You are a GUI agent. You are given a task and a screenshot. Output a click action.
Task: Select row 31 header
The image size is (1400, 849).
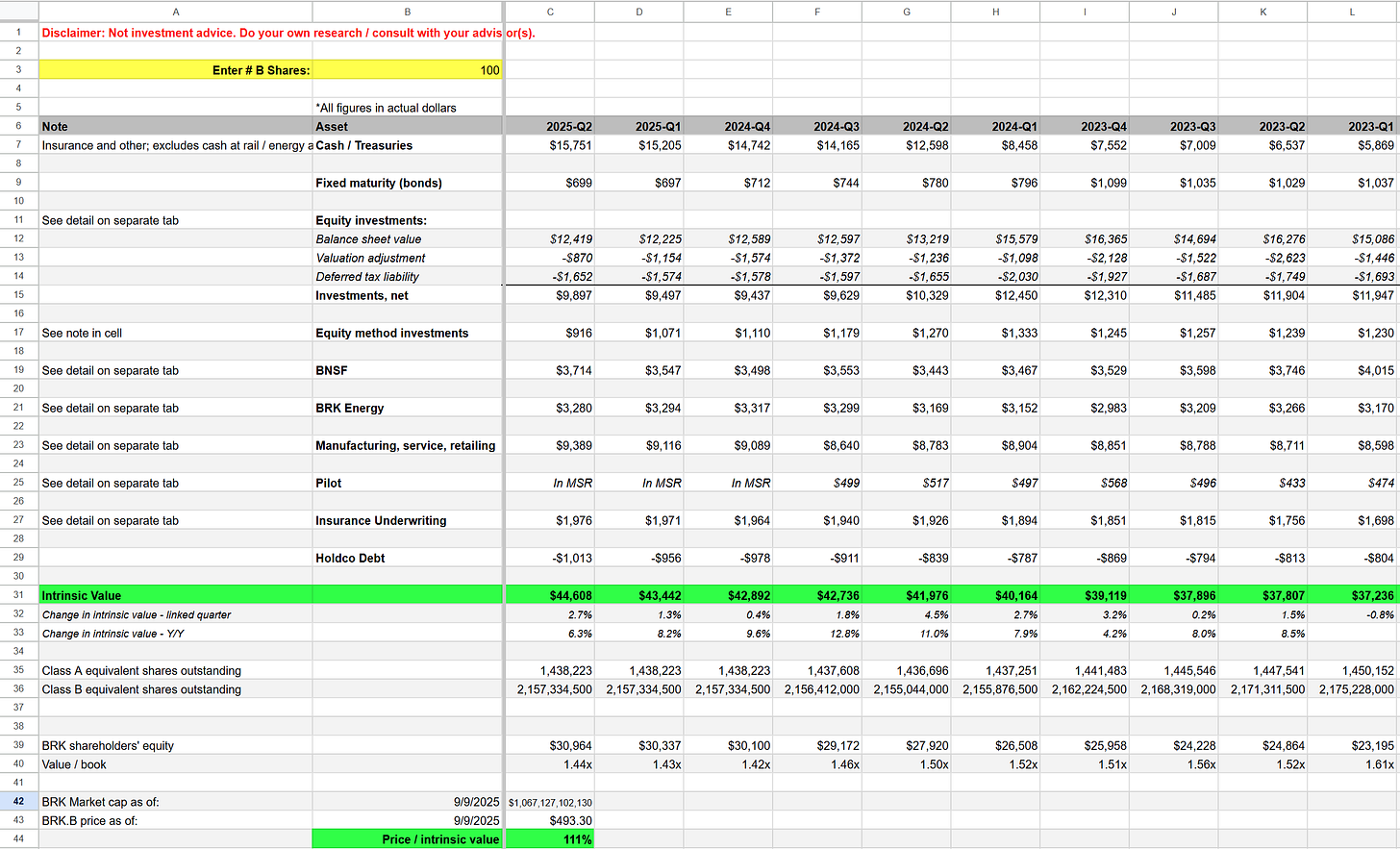point(18,595)
